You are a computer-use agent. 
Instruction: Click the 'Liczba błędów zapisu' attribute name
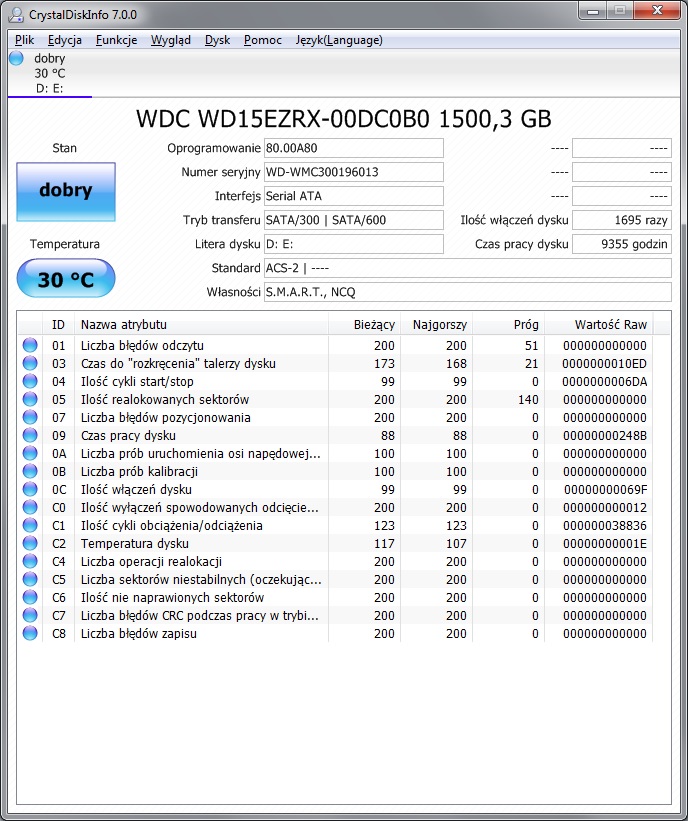click(139, 634)
